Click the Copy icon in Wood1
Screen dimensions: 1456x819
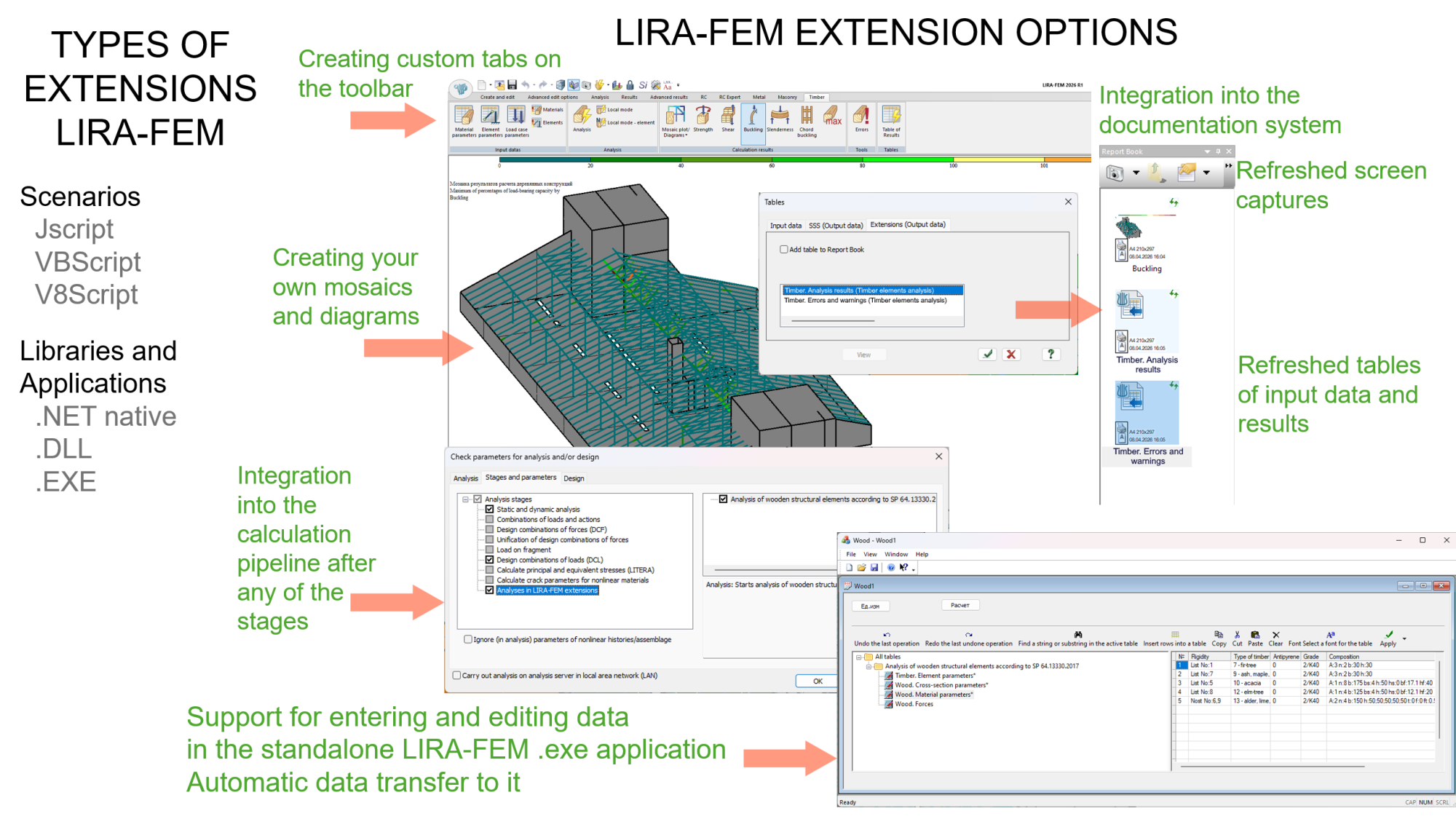(x=1219, y=635)
